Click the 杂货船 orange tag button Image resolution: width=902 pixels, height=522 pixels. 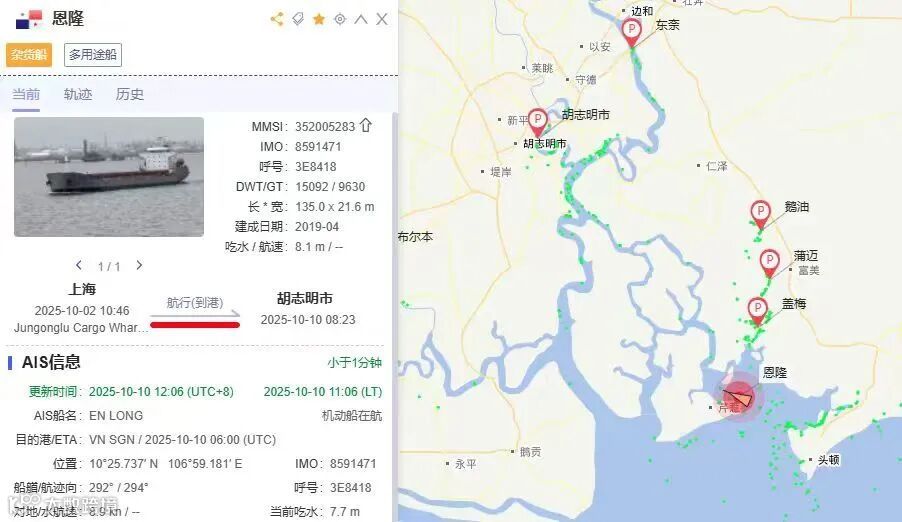[x=29, y=55]
